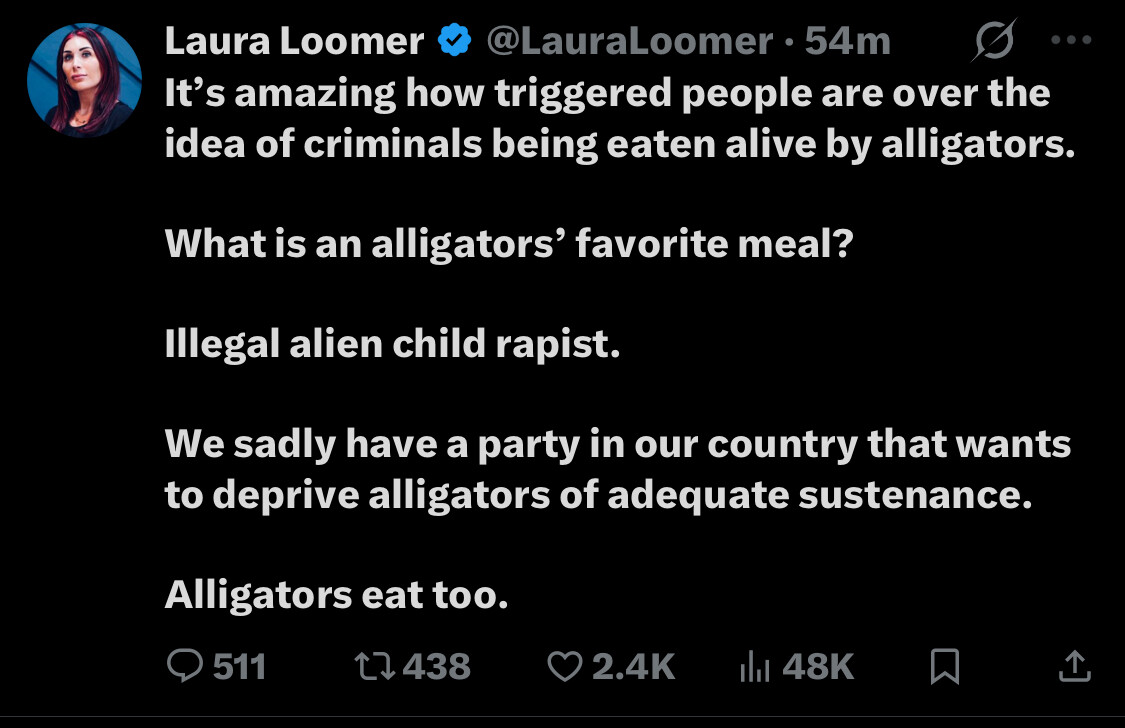This screenshot has height=728, width=1125.
Task: Open the 48K views count
Action: tap(818, 666)
